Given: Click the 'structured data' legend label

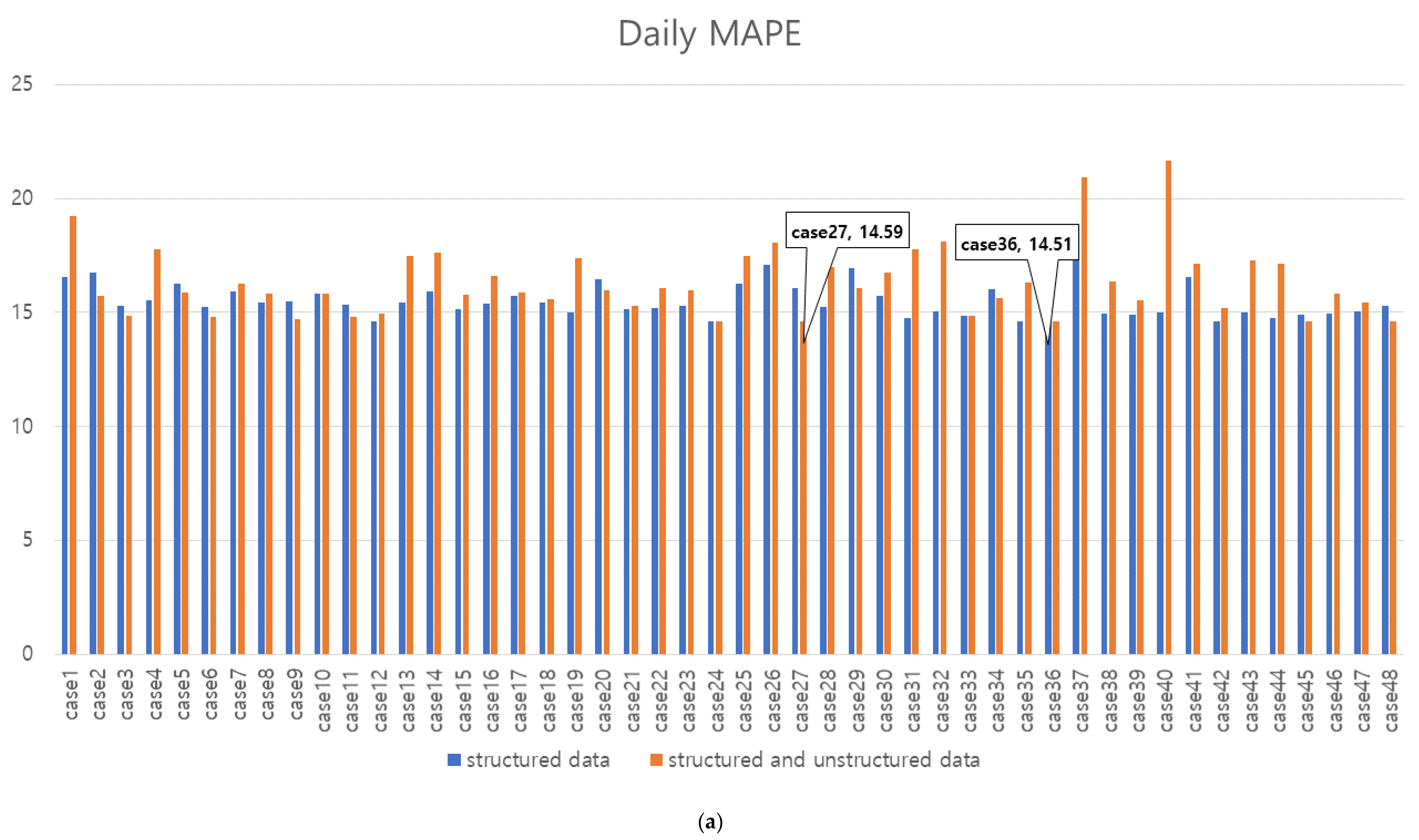Looking at the screenshot, I should tap(538, 760).
